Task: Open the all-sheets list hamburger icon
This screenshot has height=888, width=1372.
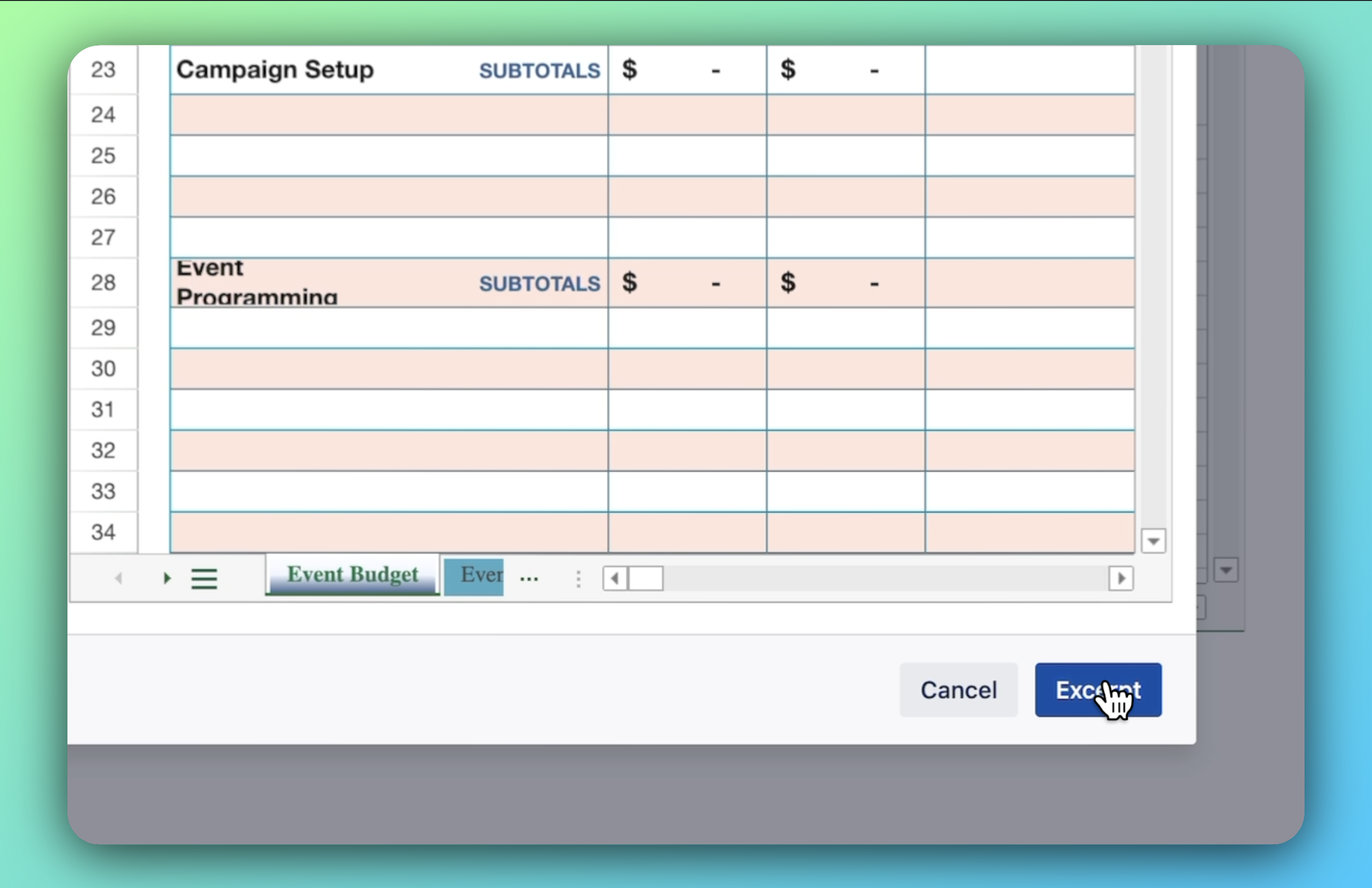Action: [x=204, y=578]
